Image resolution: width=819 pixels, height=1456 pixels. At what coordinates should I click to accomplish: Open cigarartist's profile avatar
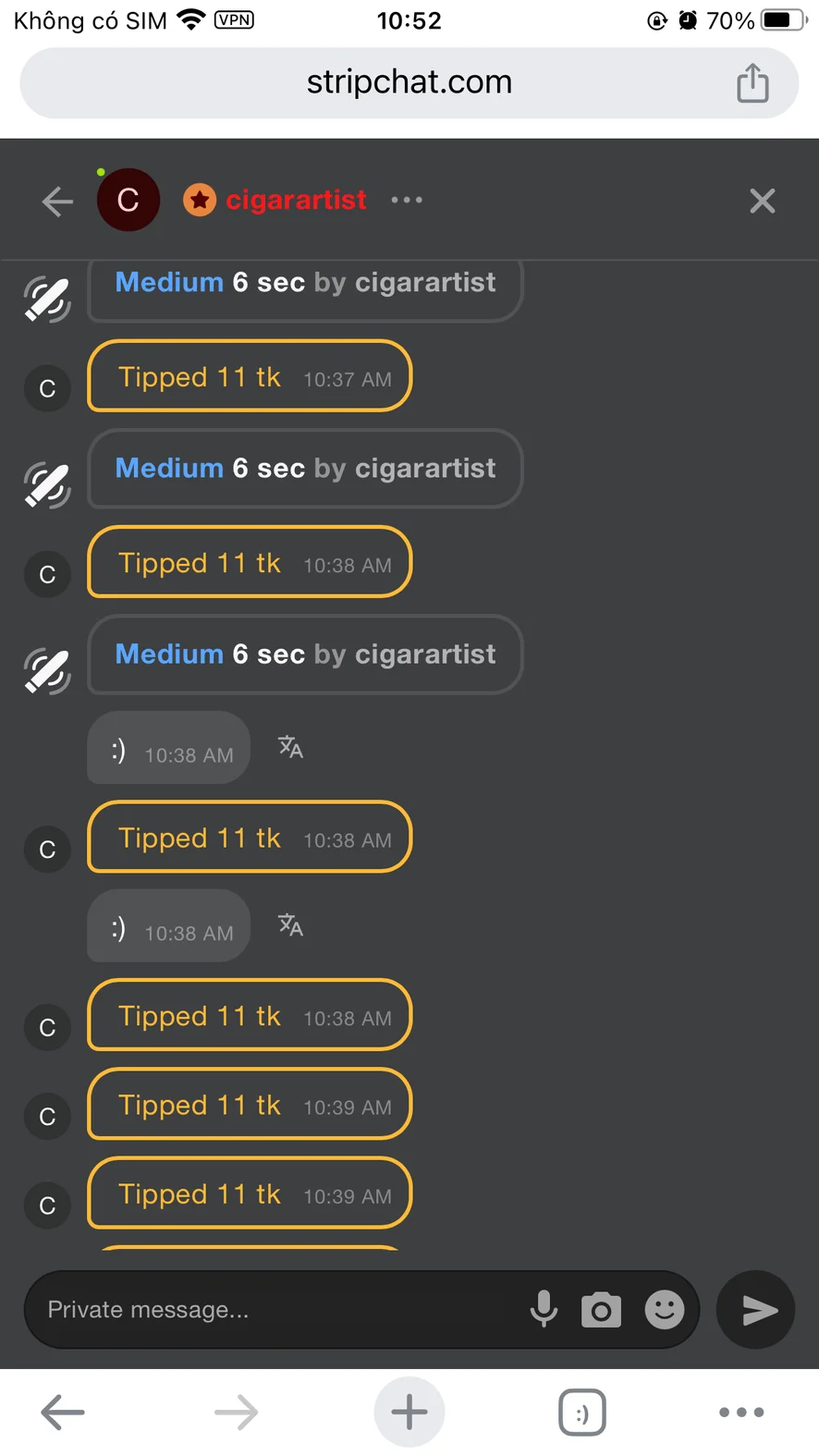pyautogui.click(x=128, y=200)
